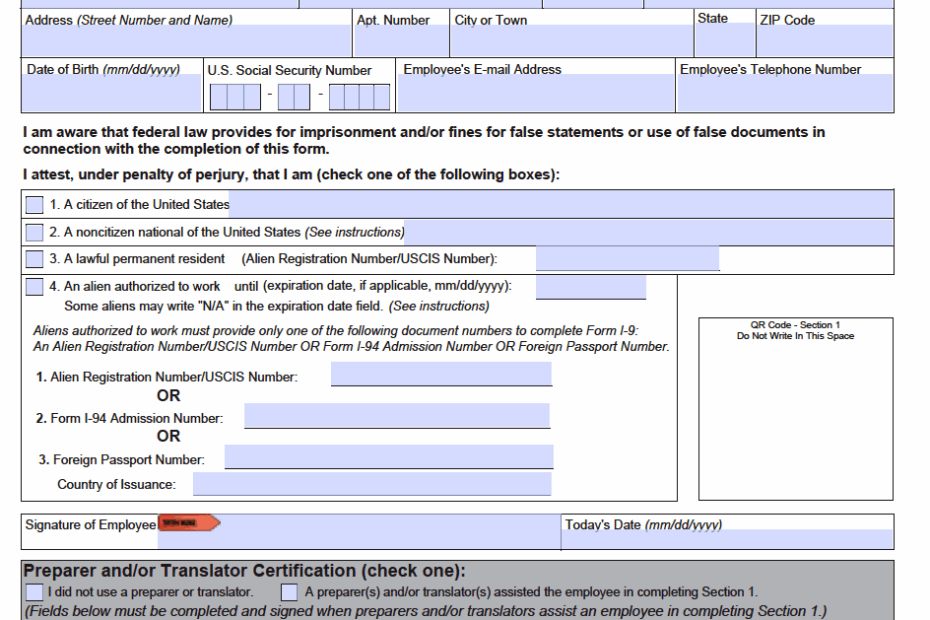Check the lawful permanent resident box
The image size is (930, 620).
pyautogui.click(x=32, y=258)
